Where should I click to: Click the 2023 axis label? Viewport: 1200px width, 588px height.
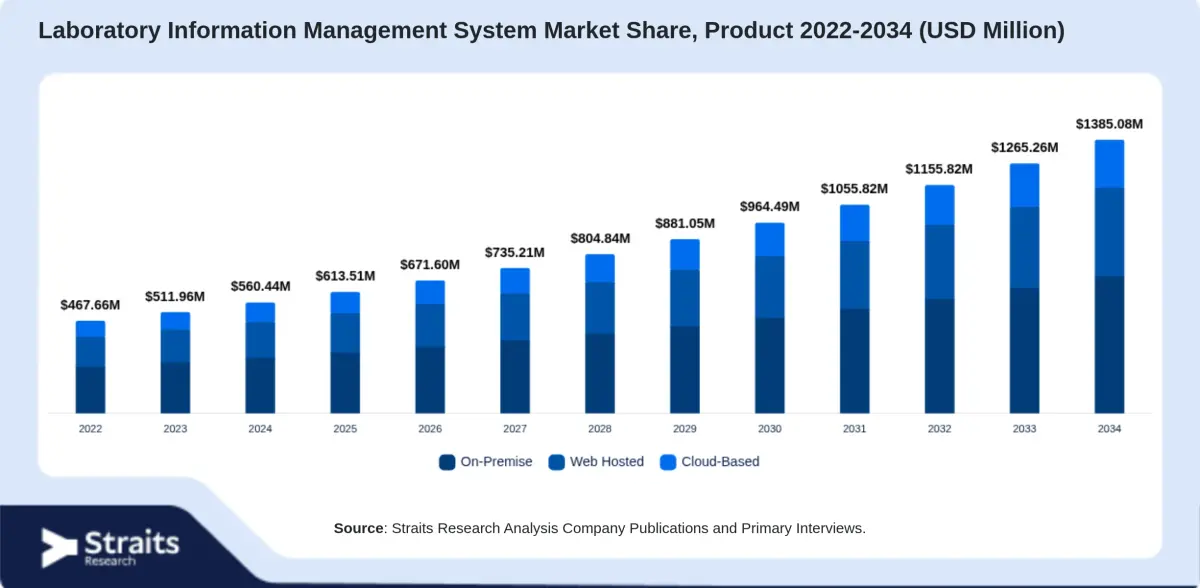click(x=175, y=428)
